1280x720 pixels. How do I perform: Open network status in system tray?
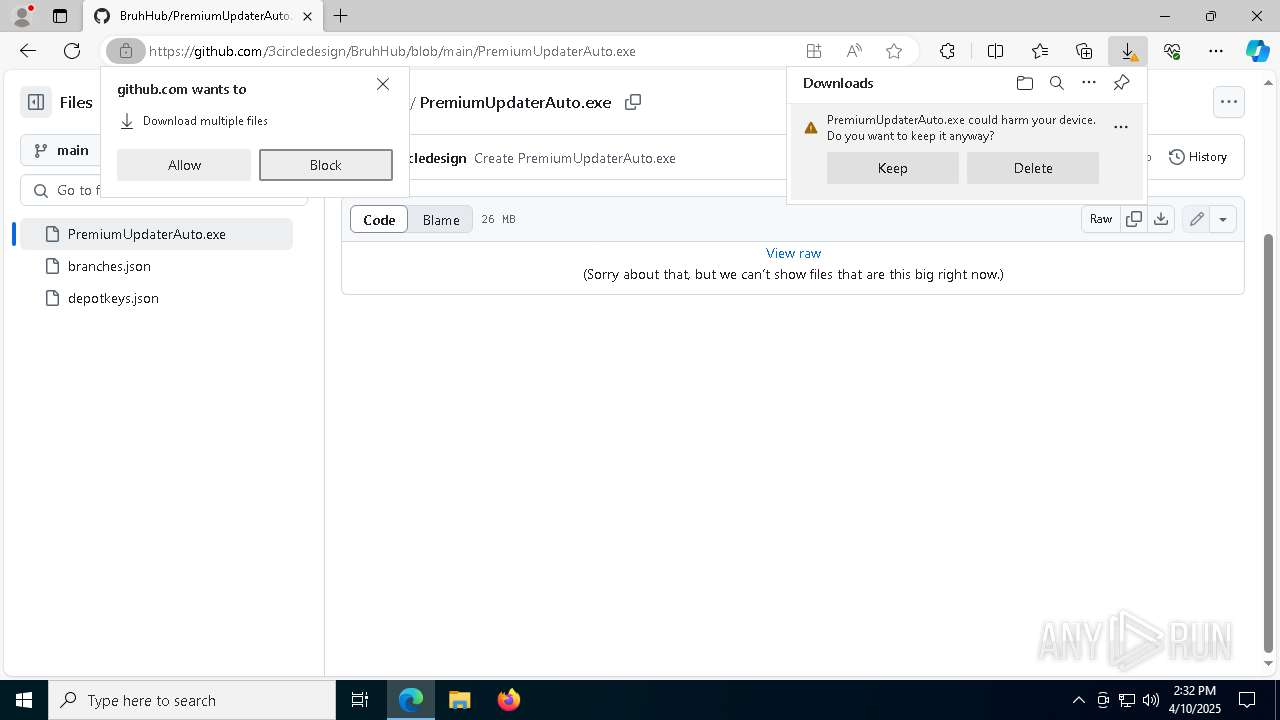(x=1127, y=700)
